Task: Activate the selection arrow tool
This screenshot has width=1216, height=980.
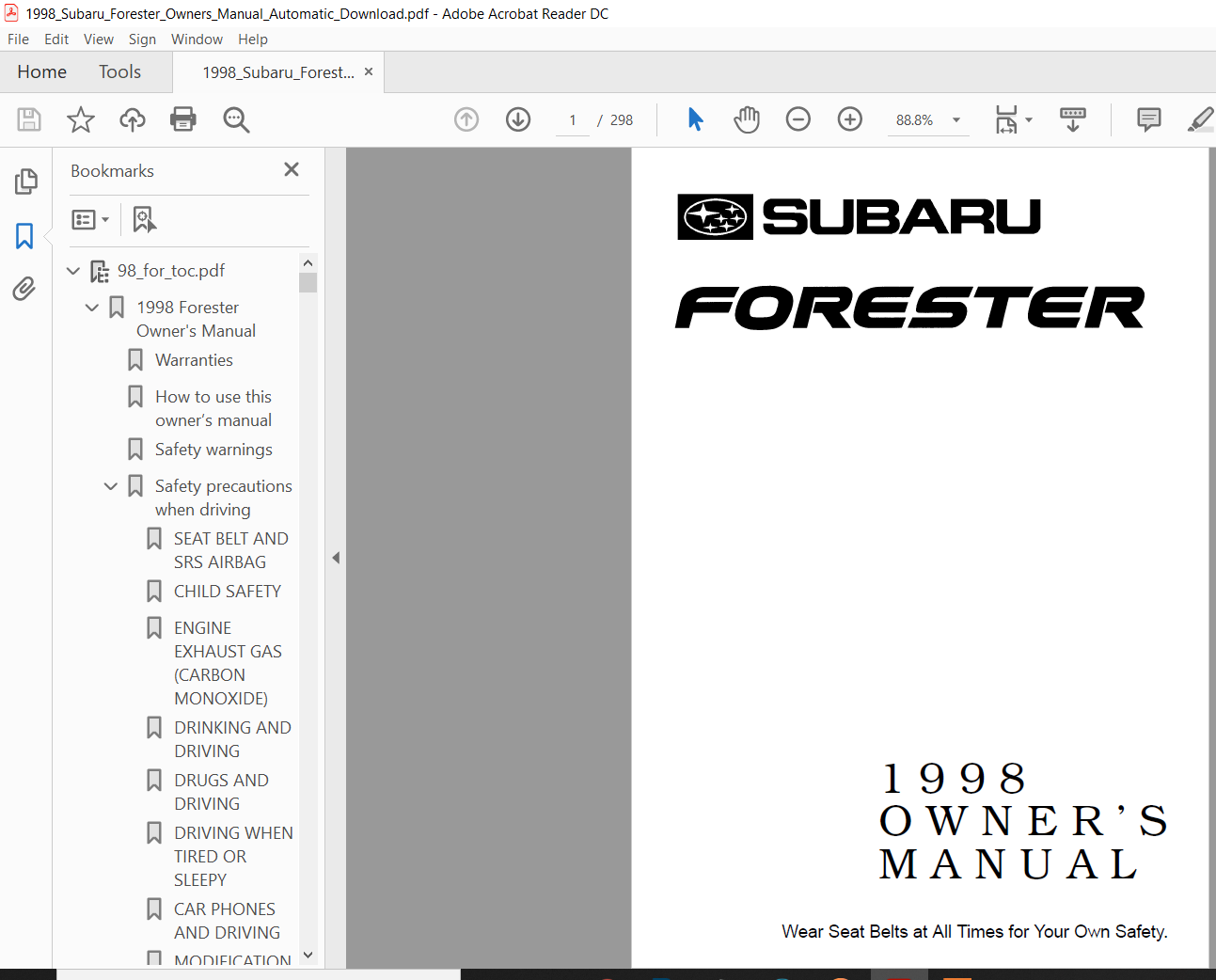Action: pyautogui.click(x=696, y=119)
